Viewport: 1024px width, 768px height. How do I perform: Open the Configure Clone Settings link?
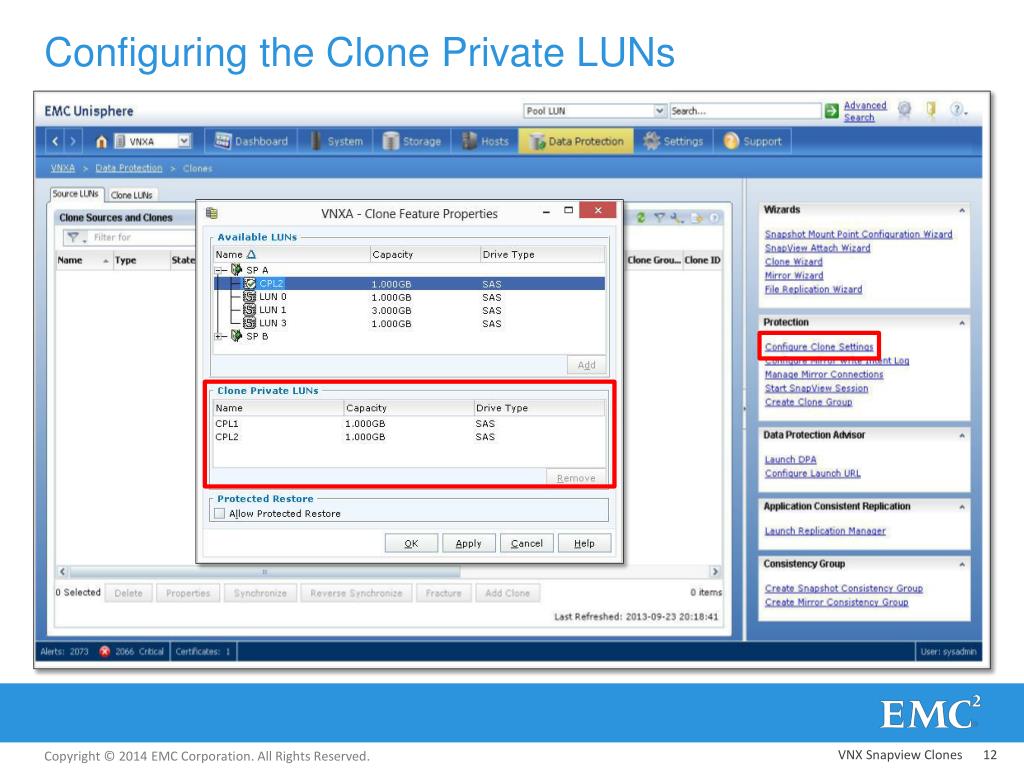click(x=819, y=347)
